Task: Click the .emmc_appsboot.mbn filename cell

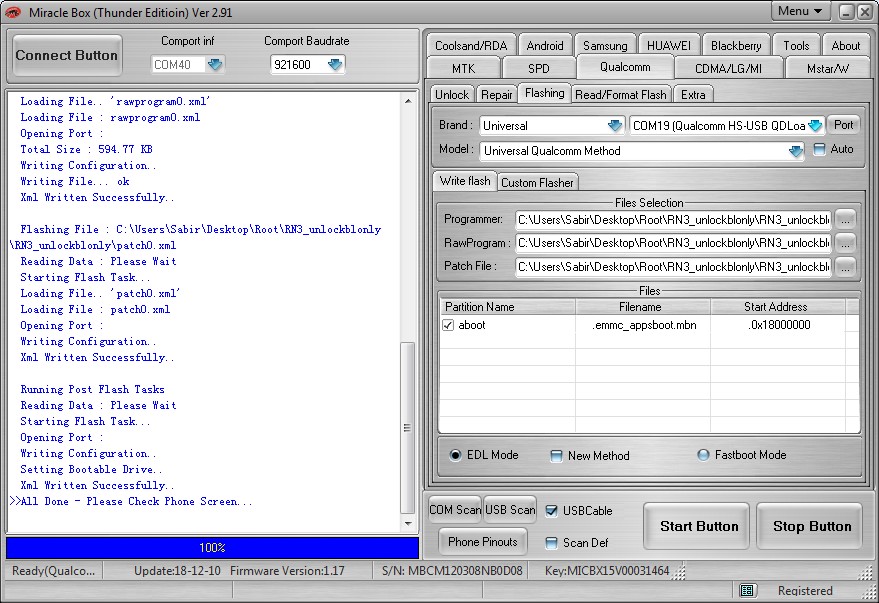Action: pos(644,325)
